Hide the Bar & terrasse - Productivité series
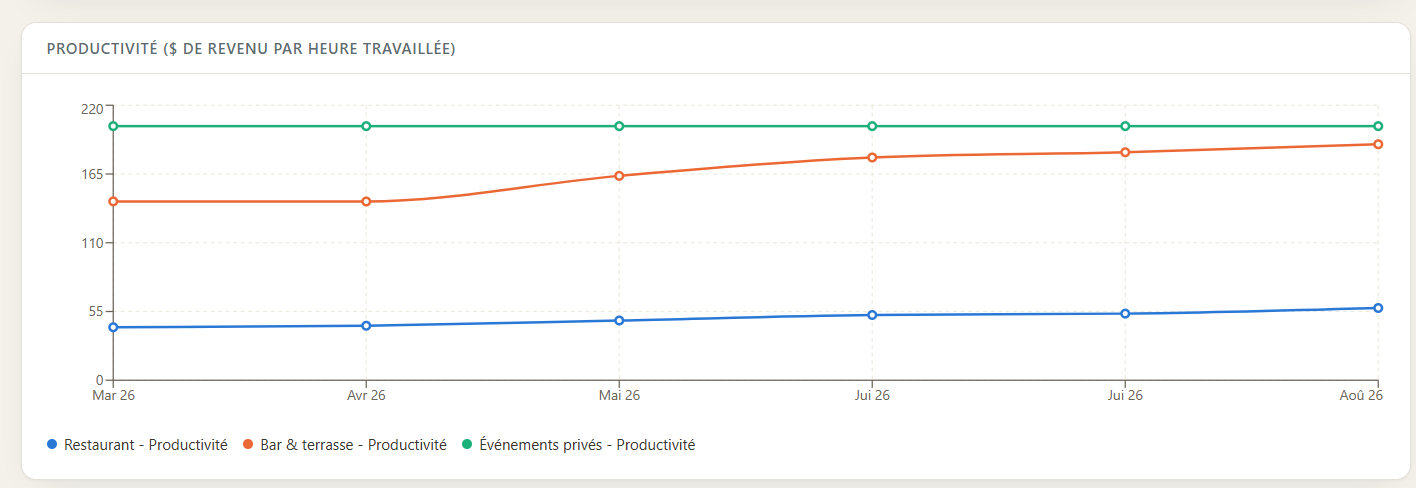 tap(353, 445)
